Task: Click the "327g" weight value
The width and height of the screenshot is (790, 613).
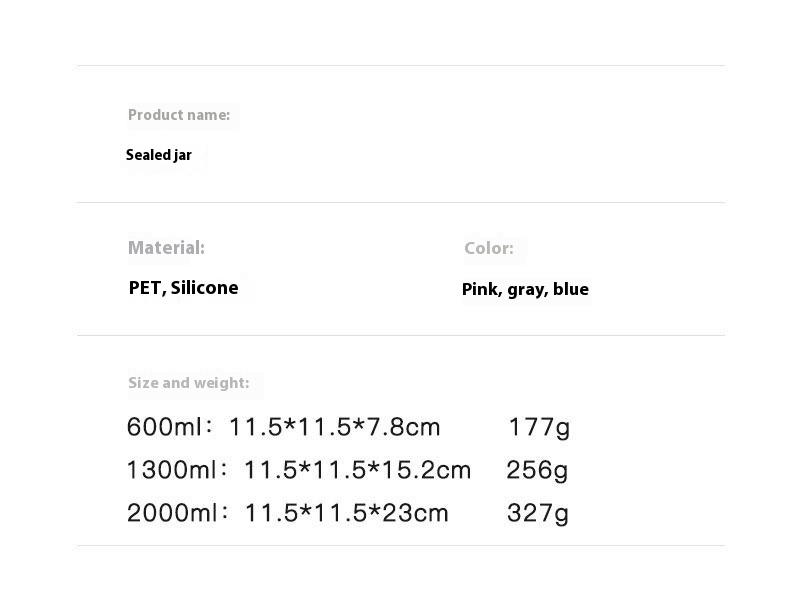Action: 538,514
